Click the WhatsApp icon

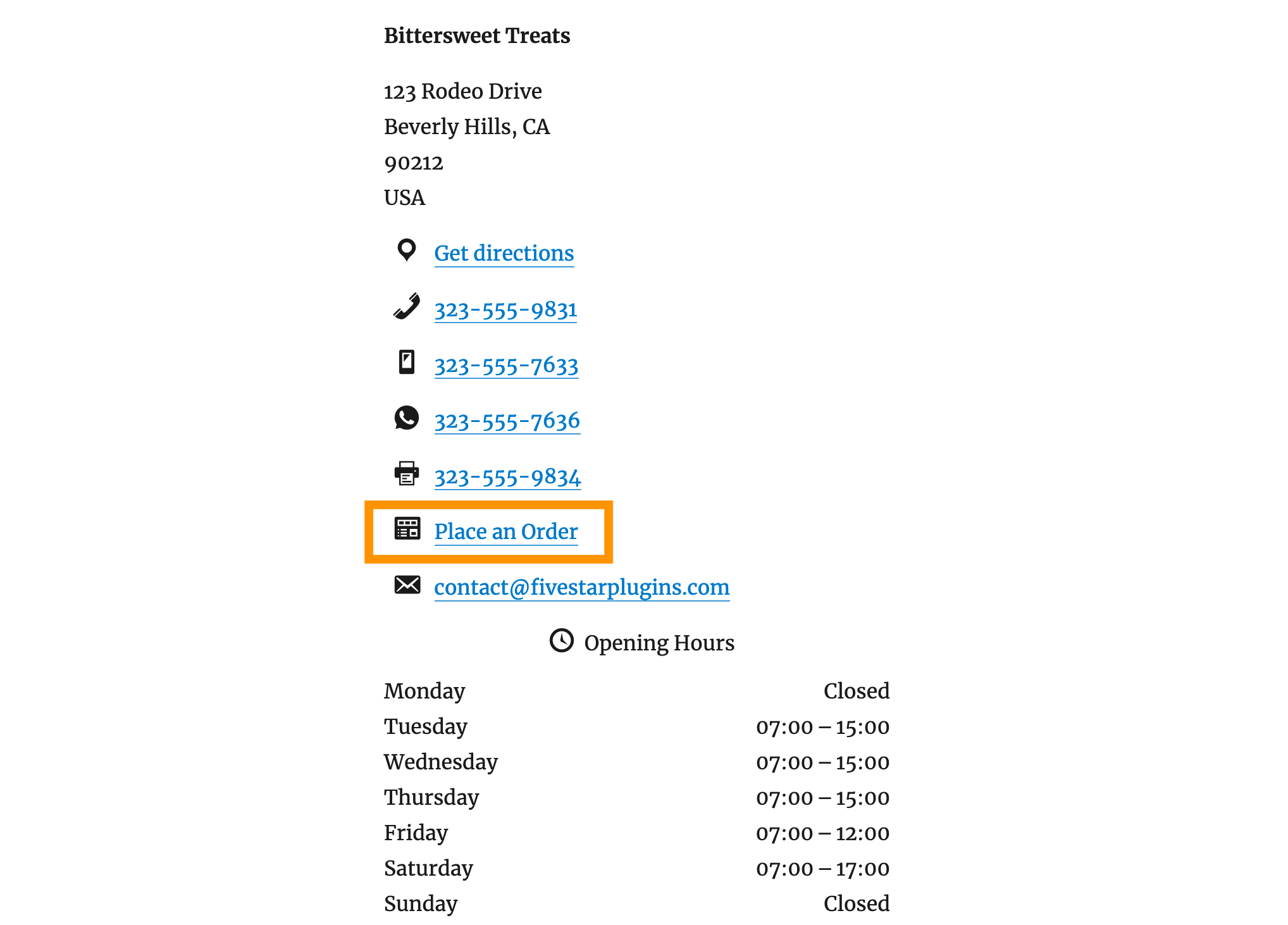pos(407,420)
